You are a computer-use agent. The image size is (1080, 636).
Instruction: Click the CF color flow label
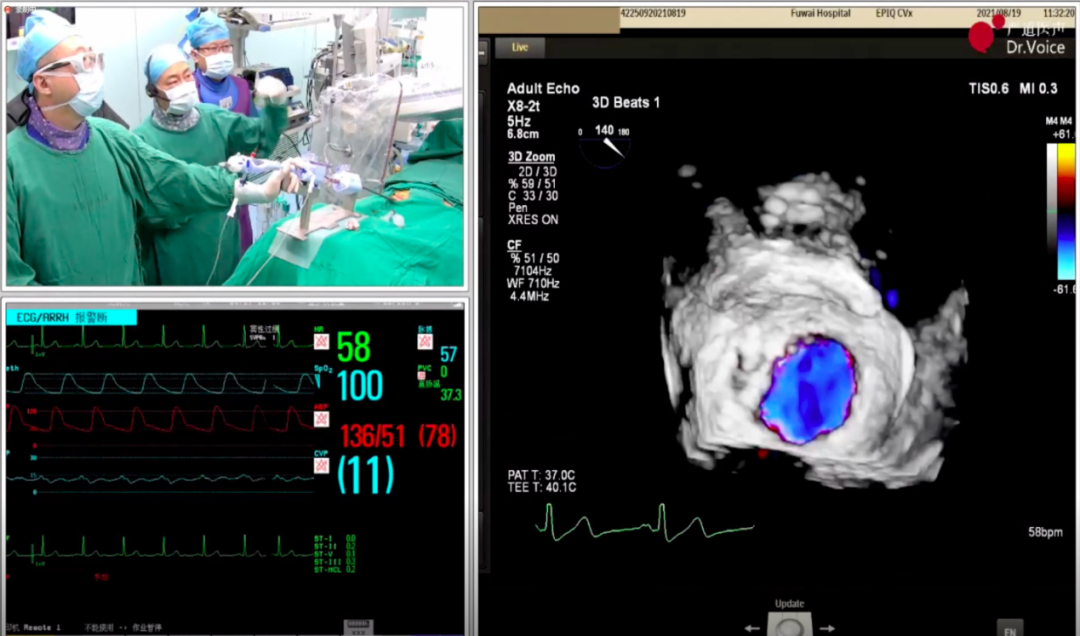[x=514, y=244]
